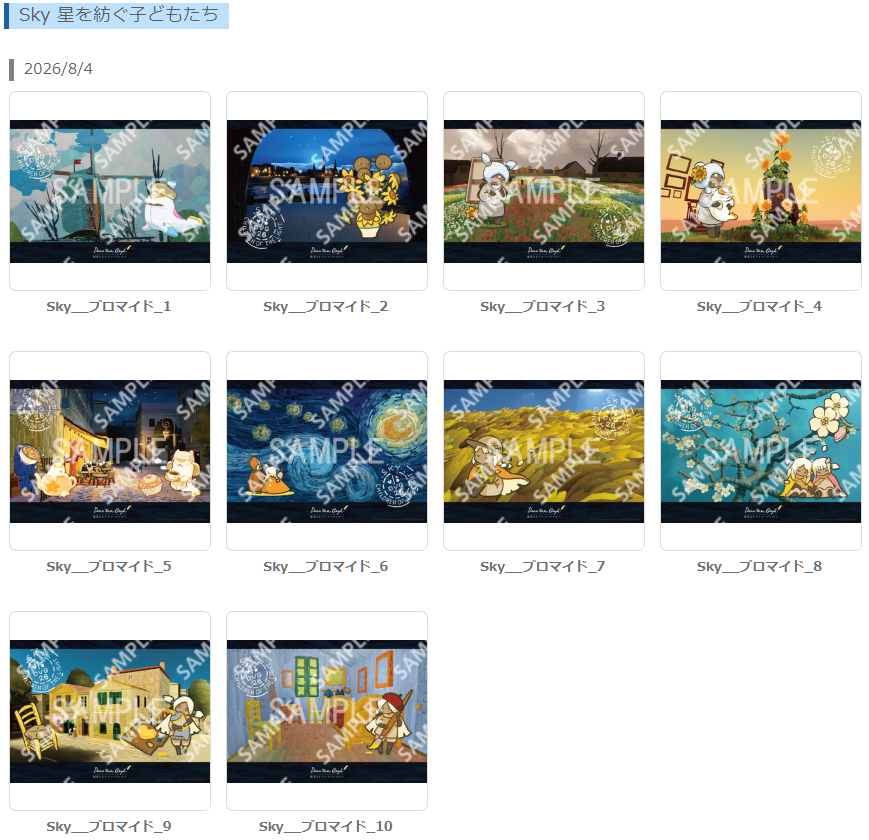The width and height of the screenshot is (869, 840).
Task: Click the caption text Sky_ブロマイド_5
Action: pos(109,566)
